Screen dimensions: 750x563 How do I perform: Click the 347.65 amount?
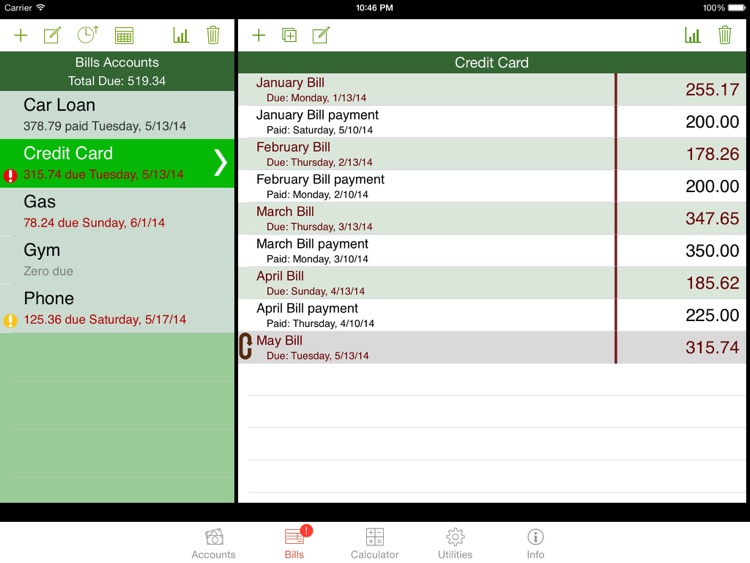712,219
